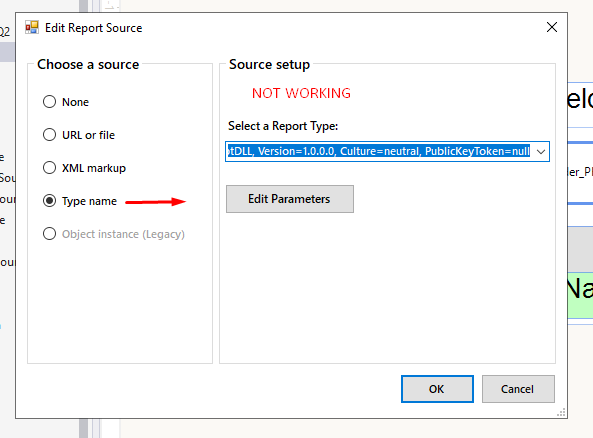
Task: Click the red arrow beside Type name
Action: click(x=155, y=202)
